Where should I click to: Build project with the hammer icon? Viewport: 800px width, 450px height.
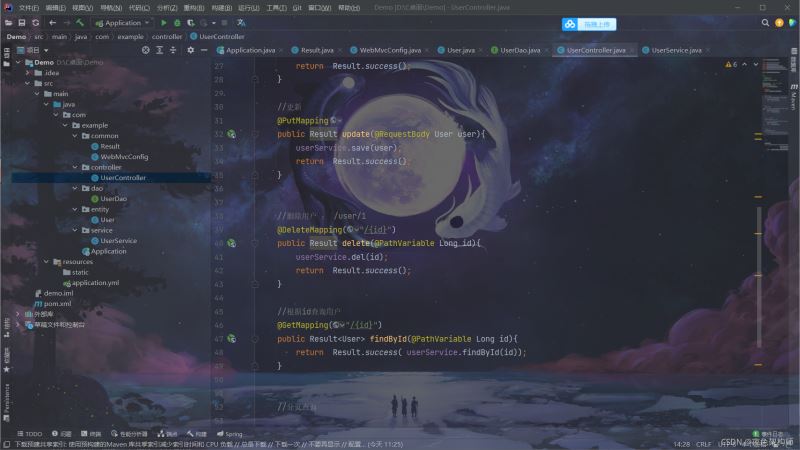[80, 23]
